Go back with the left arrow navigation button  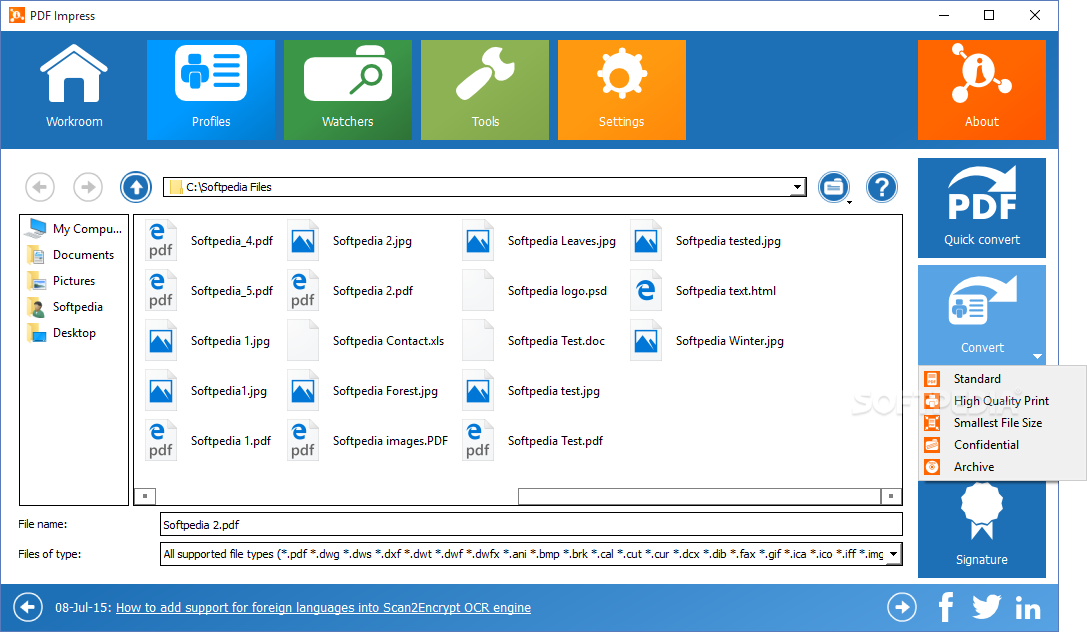(x=40, y=187)
